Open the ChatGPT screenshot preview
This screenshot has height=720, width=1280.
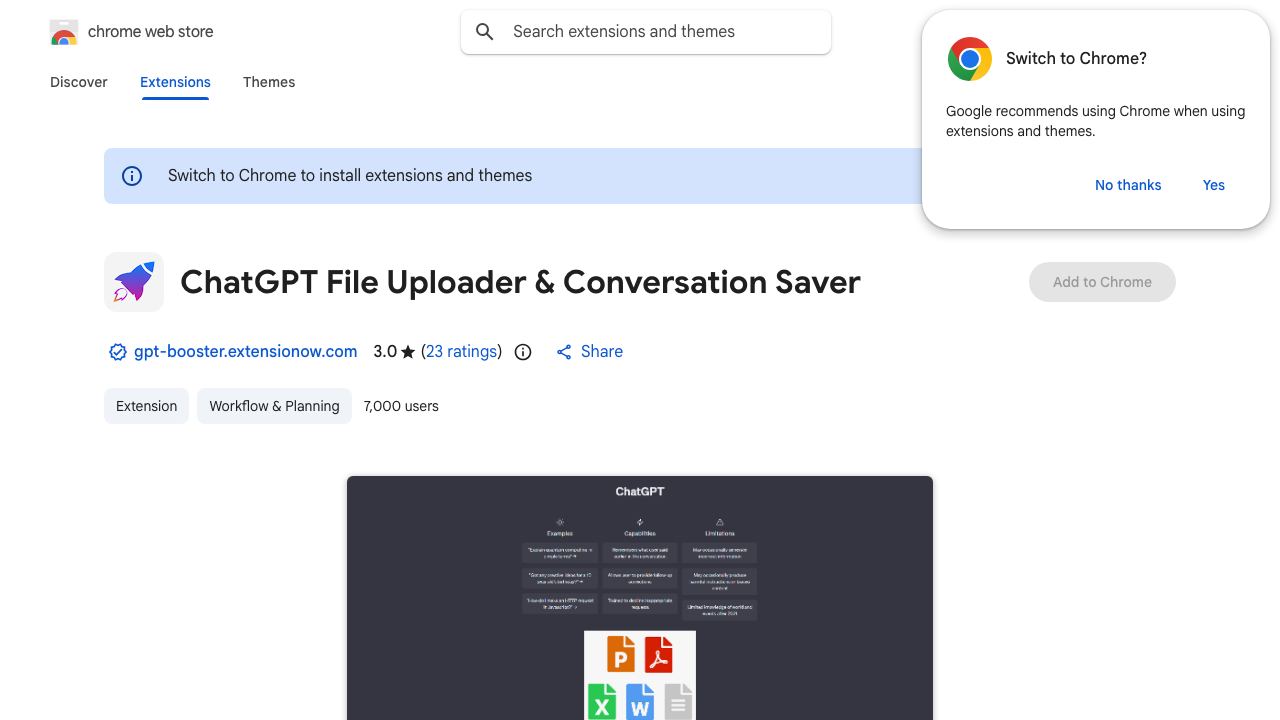pos(640,598)
